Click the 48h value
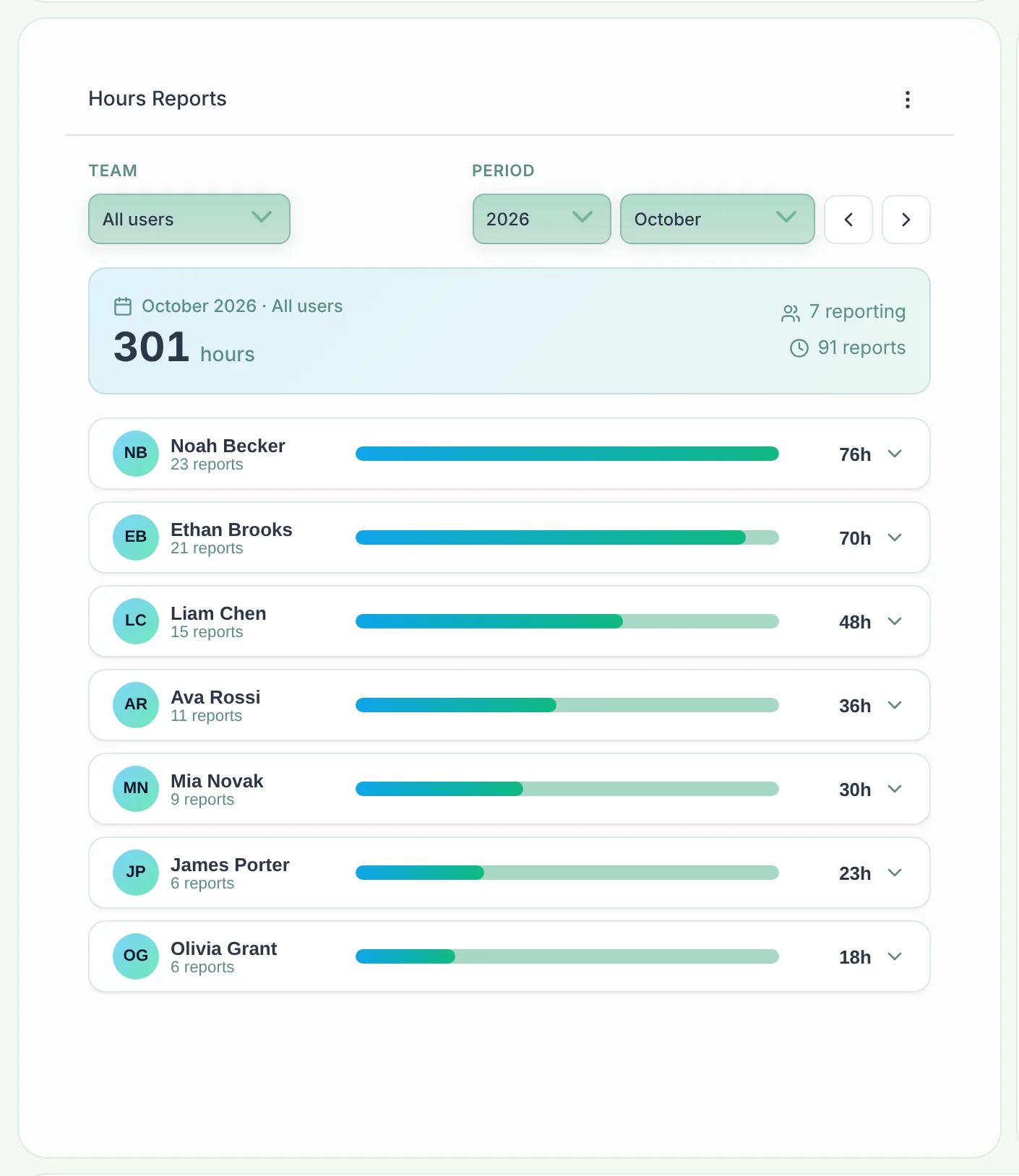Viewport: 1019px width, 1176px height. click(x=855, y=622)
